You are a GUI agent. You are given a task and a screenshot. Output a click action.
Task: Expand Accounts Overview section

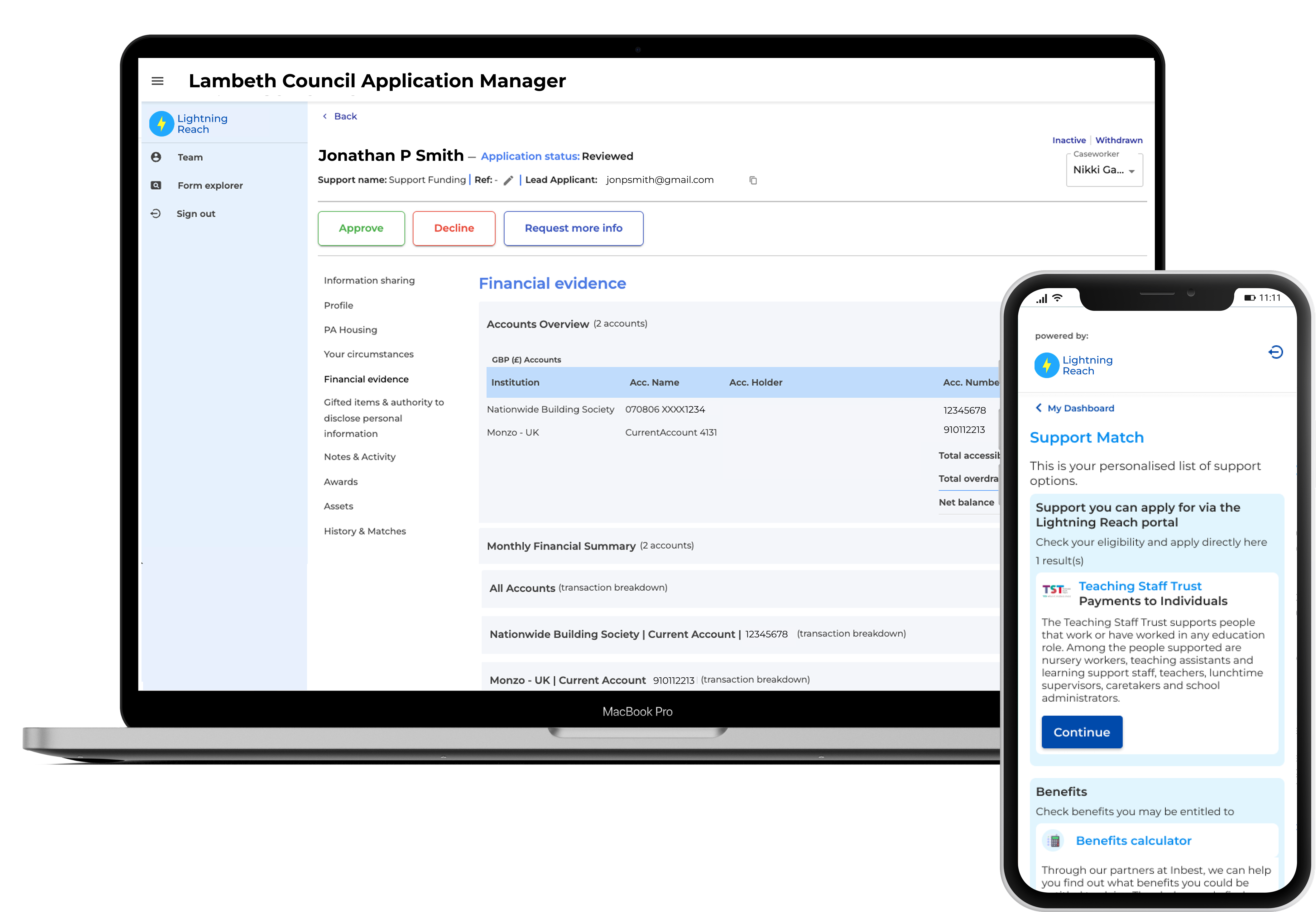pyautogui.click(x=567, y=324)
